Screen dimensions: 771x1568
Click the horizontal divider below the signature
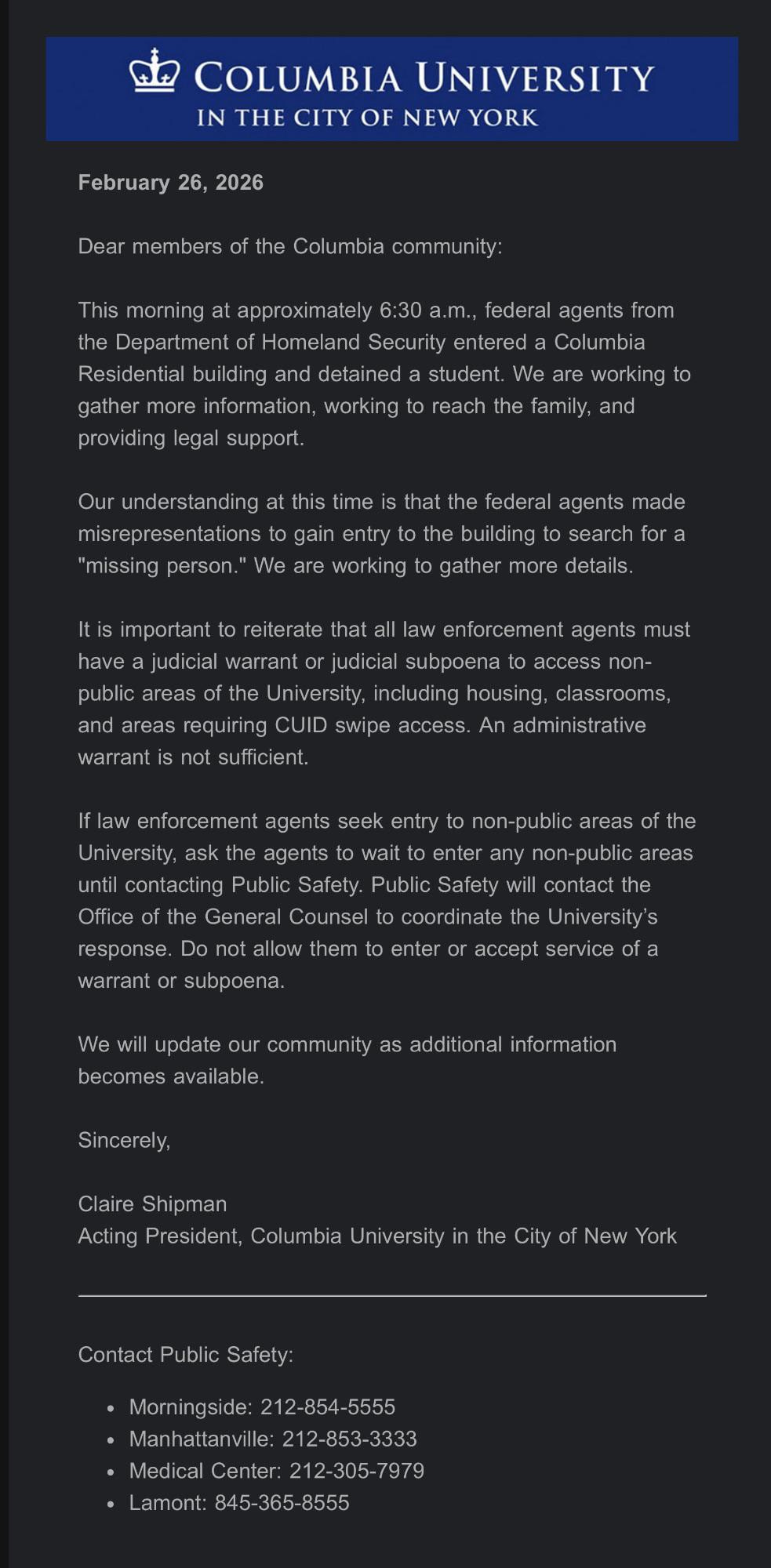coord(392,1296)
